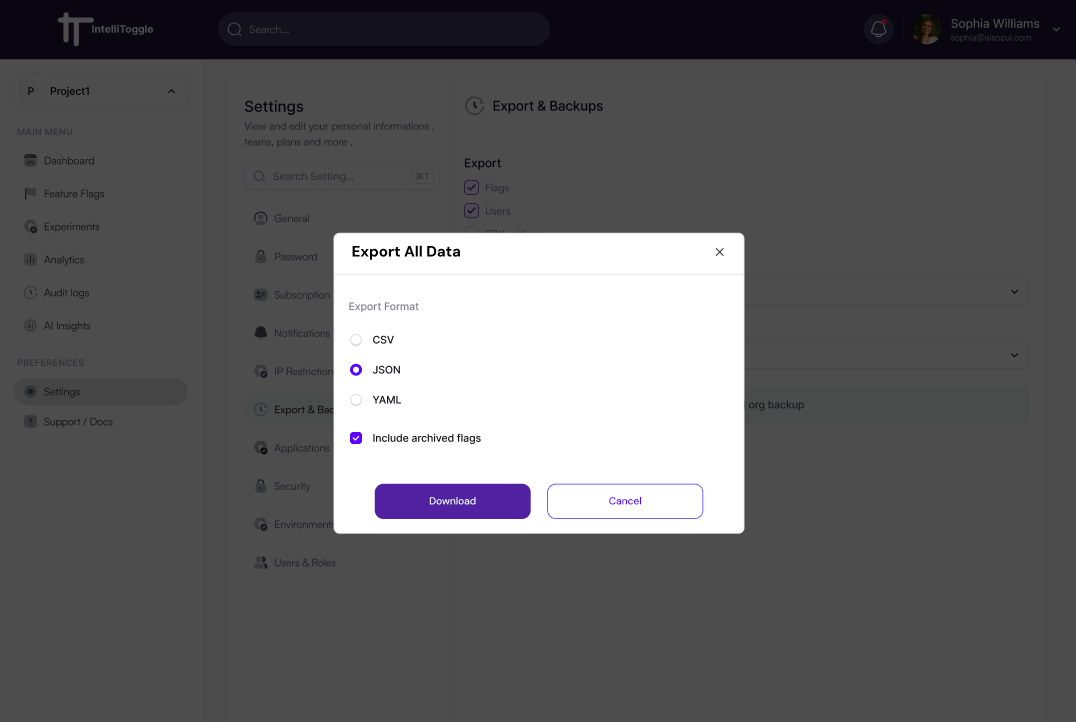
Task: Open AI Insights in the sidebar
Action: coord(67,326)
